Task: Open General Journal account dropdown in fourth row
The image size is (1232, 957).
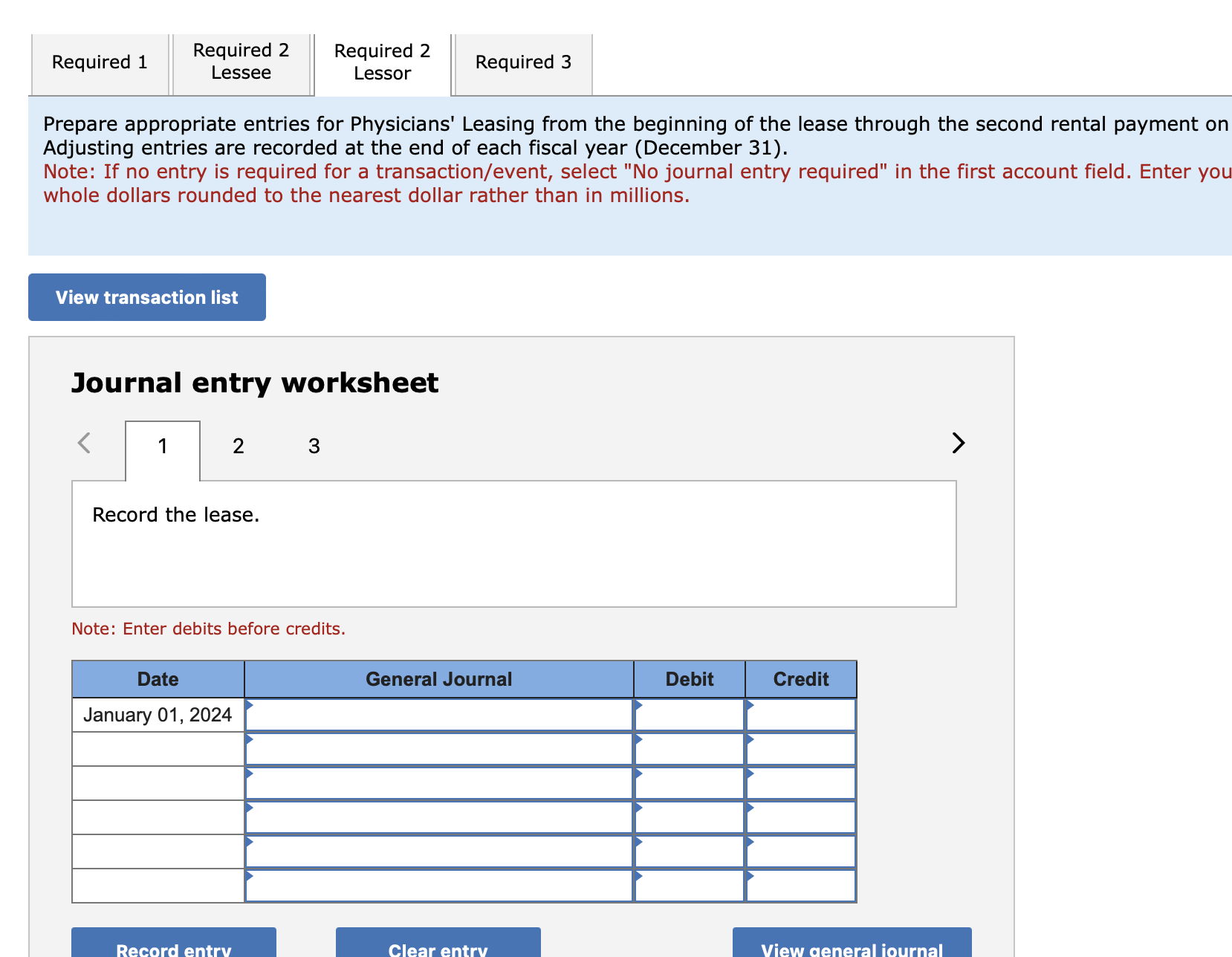Action: pos(439,818)
